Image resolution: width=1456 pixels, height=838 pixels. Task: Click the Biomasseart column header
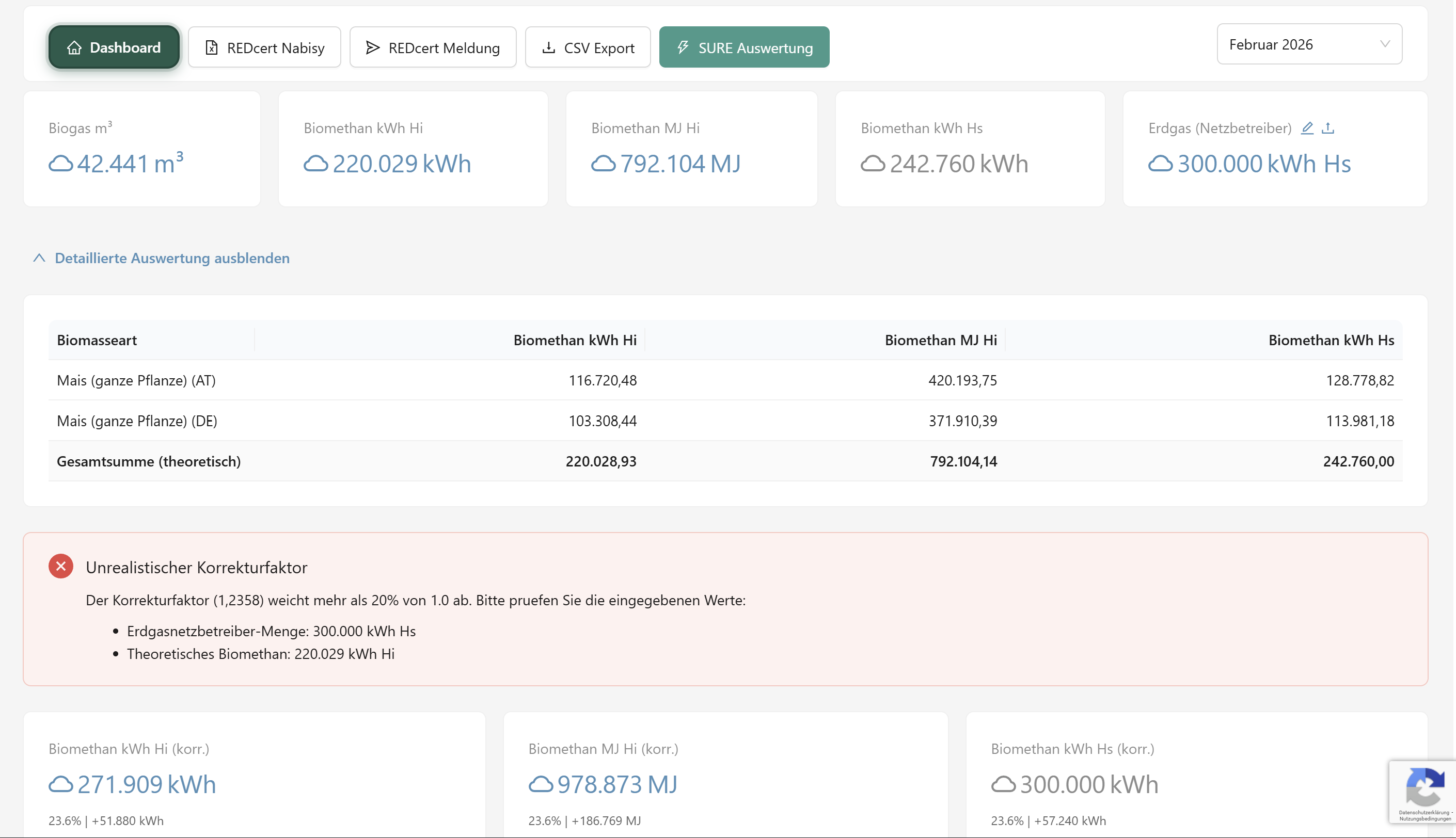pos(97,340)
